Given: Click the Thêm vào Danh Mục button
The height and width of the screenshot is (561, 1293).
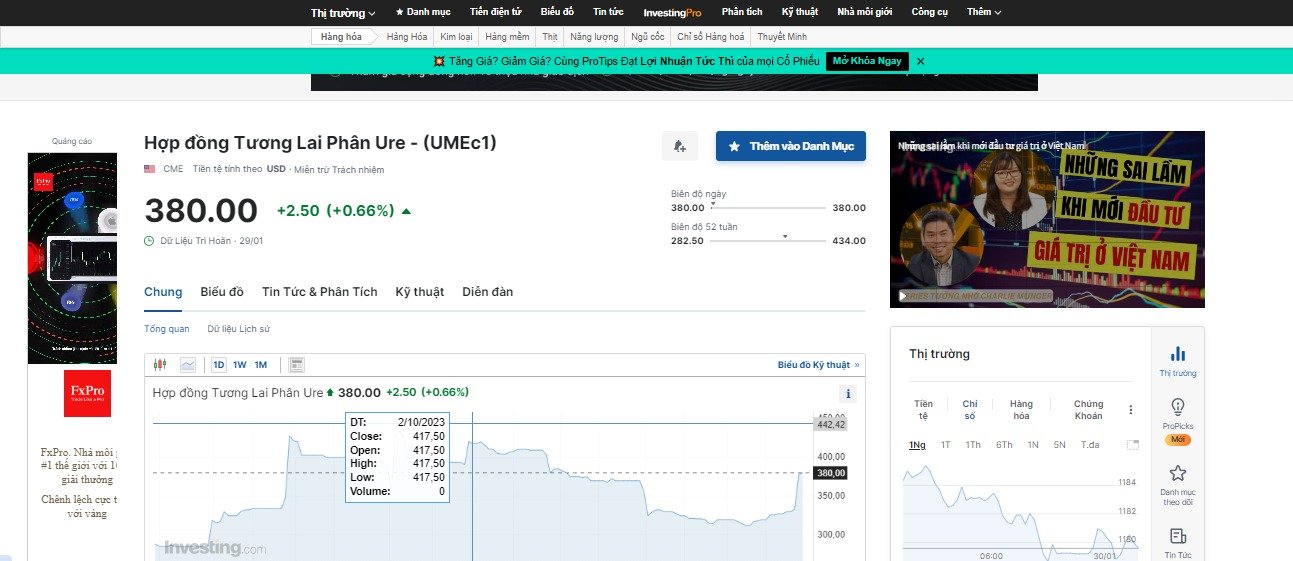Looking at the screenshot, I should 790,146.
